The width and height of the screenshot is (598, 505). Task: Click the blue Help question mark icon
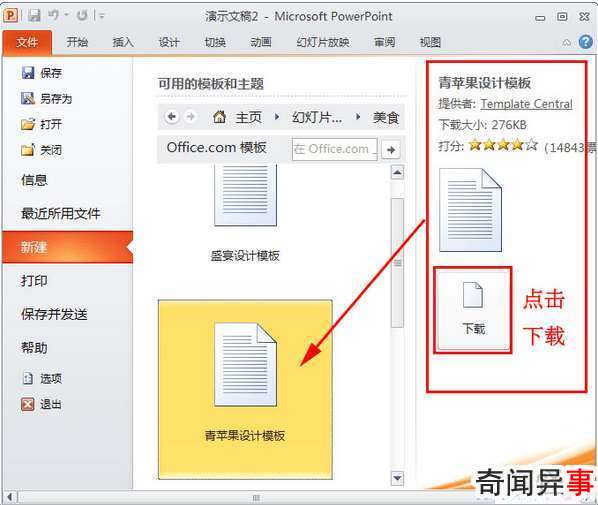point(585,42)
